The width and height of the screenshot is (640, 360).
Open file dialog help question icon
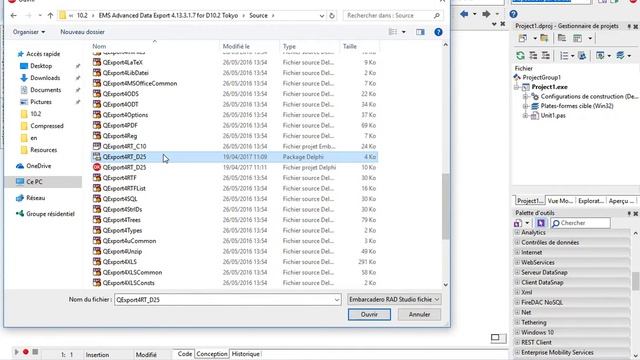438,32
